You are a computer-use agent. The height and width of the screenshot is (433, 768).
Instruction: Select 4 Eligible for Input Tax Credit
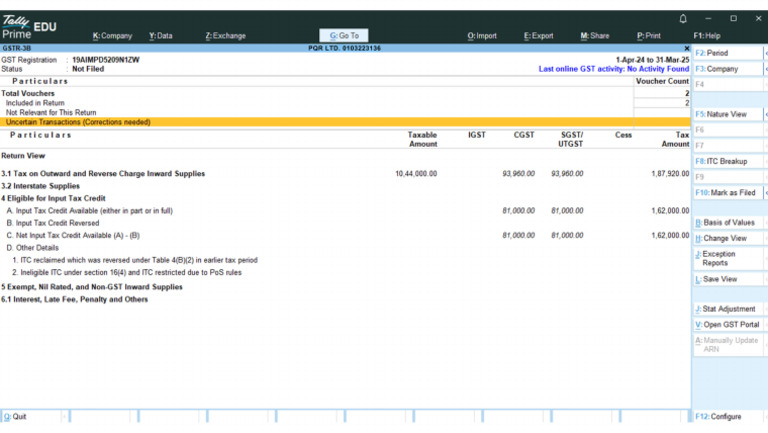coord(345,198)
